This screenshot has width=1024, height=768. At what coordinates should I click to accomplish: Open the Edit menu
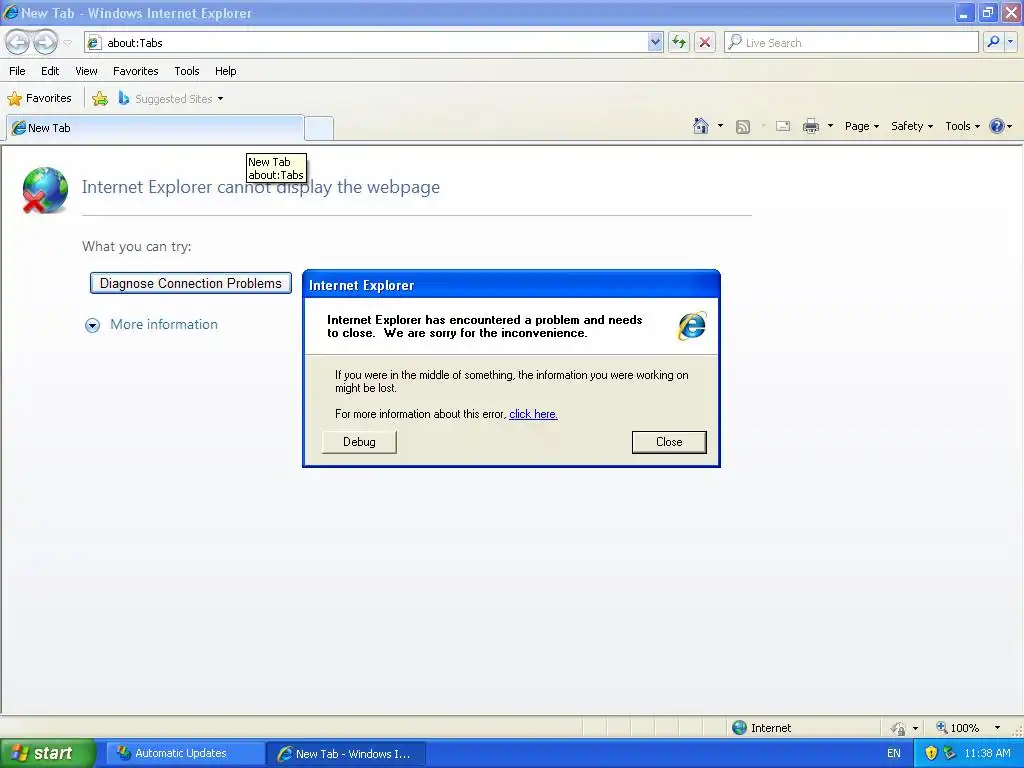50,71
